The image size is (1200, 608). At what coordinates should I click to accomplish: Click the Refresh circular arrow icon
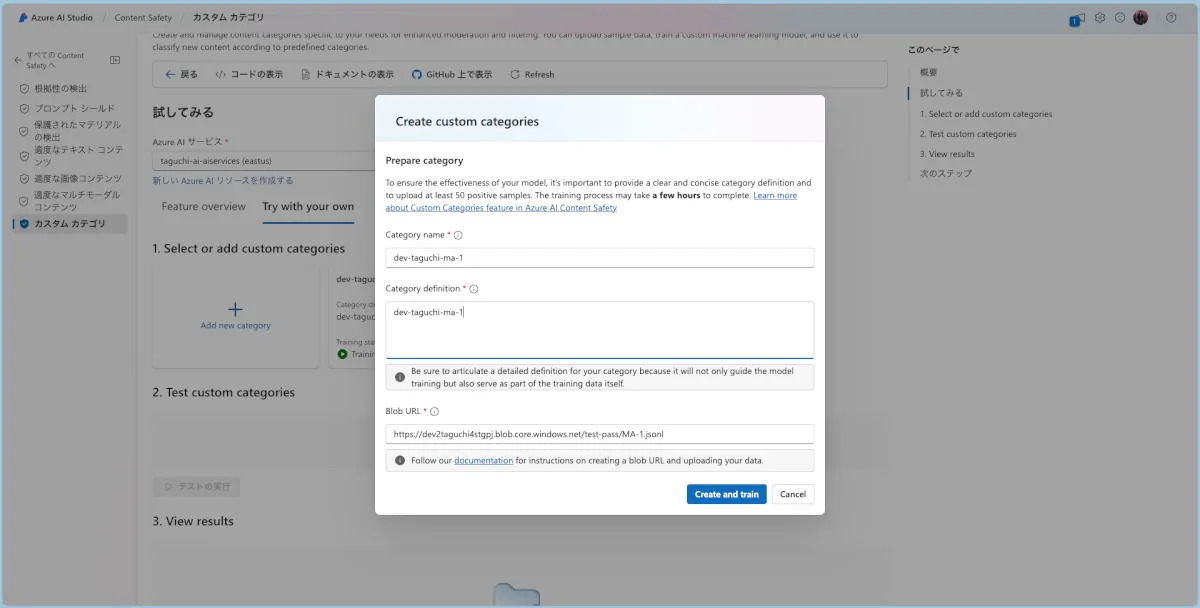coord(515,74)
